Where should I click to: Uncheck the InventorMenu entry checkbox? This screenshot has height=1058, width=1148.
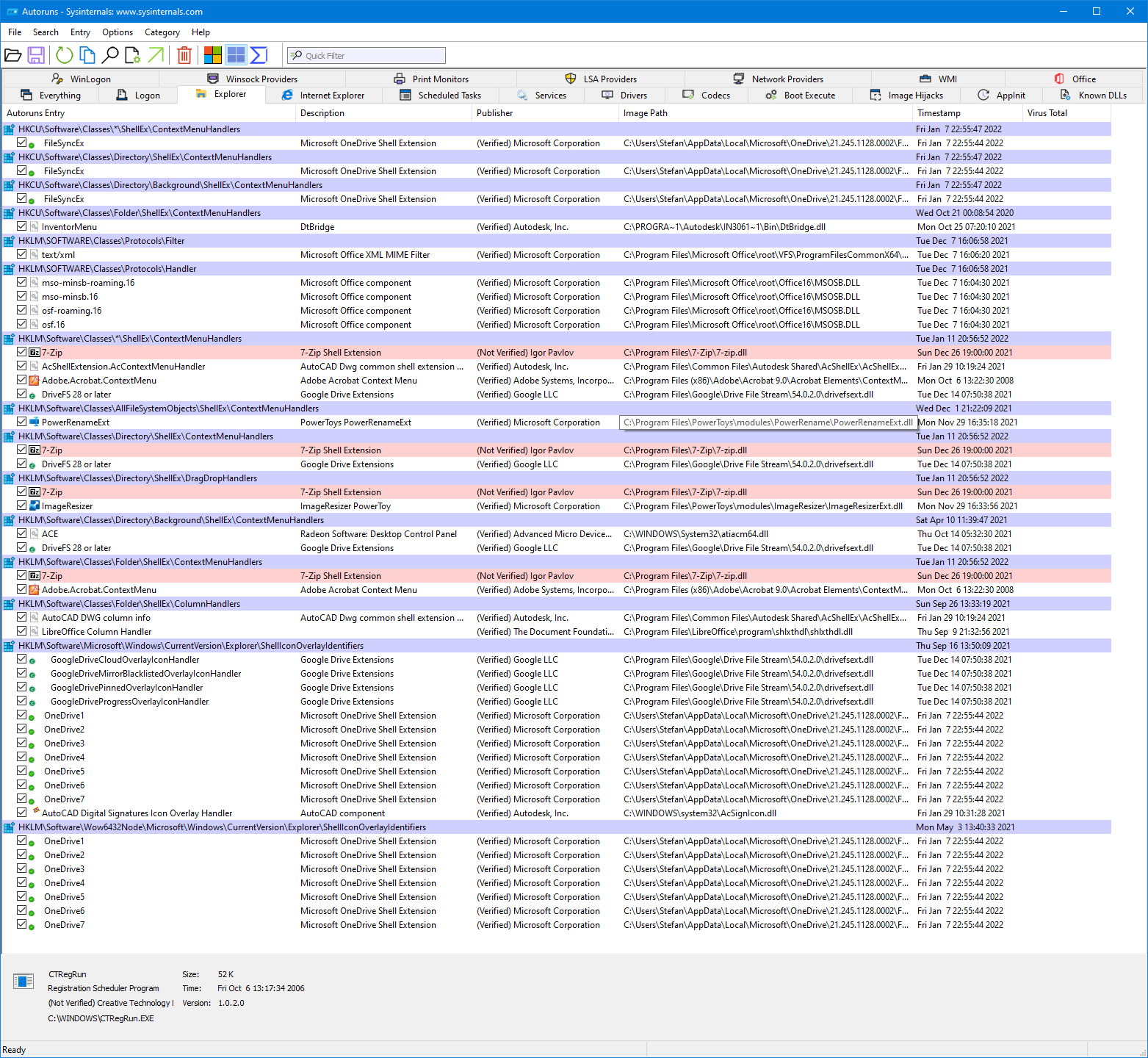click(x=22, y=226)
